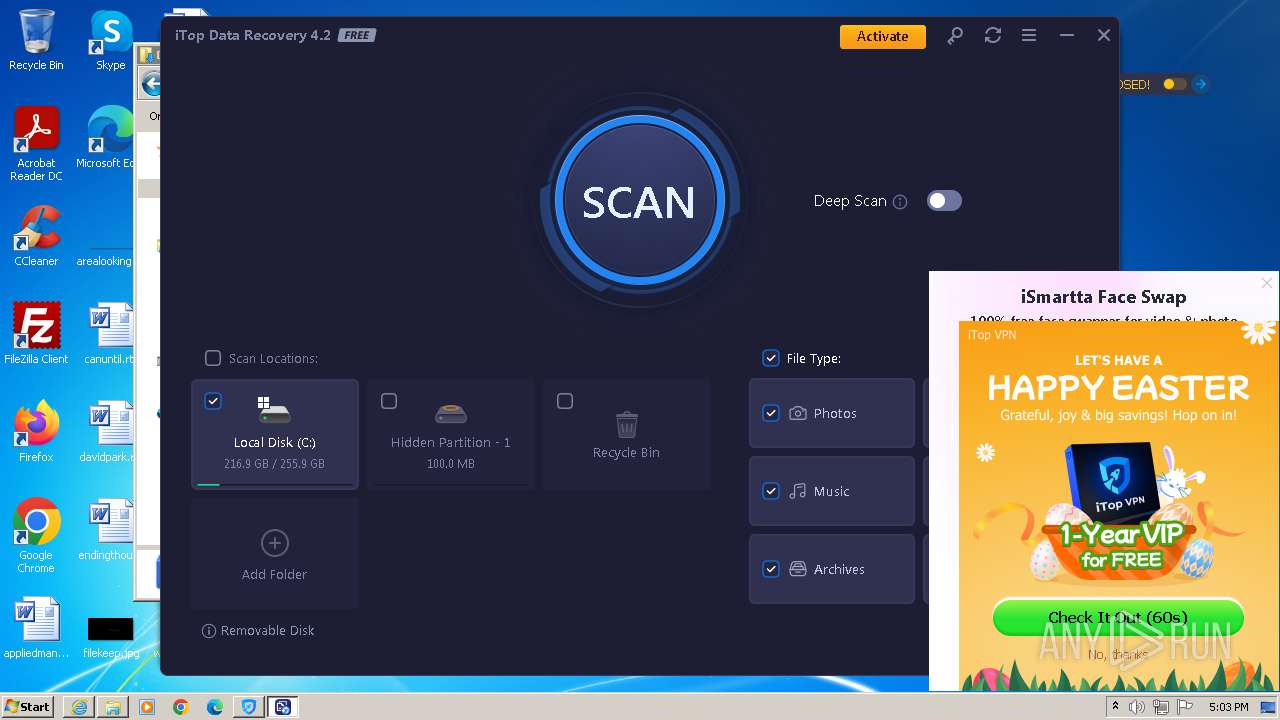The image size is (1280, 720).
Task: Click the Add Folder plus icon
Action: [x=274, y=543]
